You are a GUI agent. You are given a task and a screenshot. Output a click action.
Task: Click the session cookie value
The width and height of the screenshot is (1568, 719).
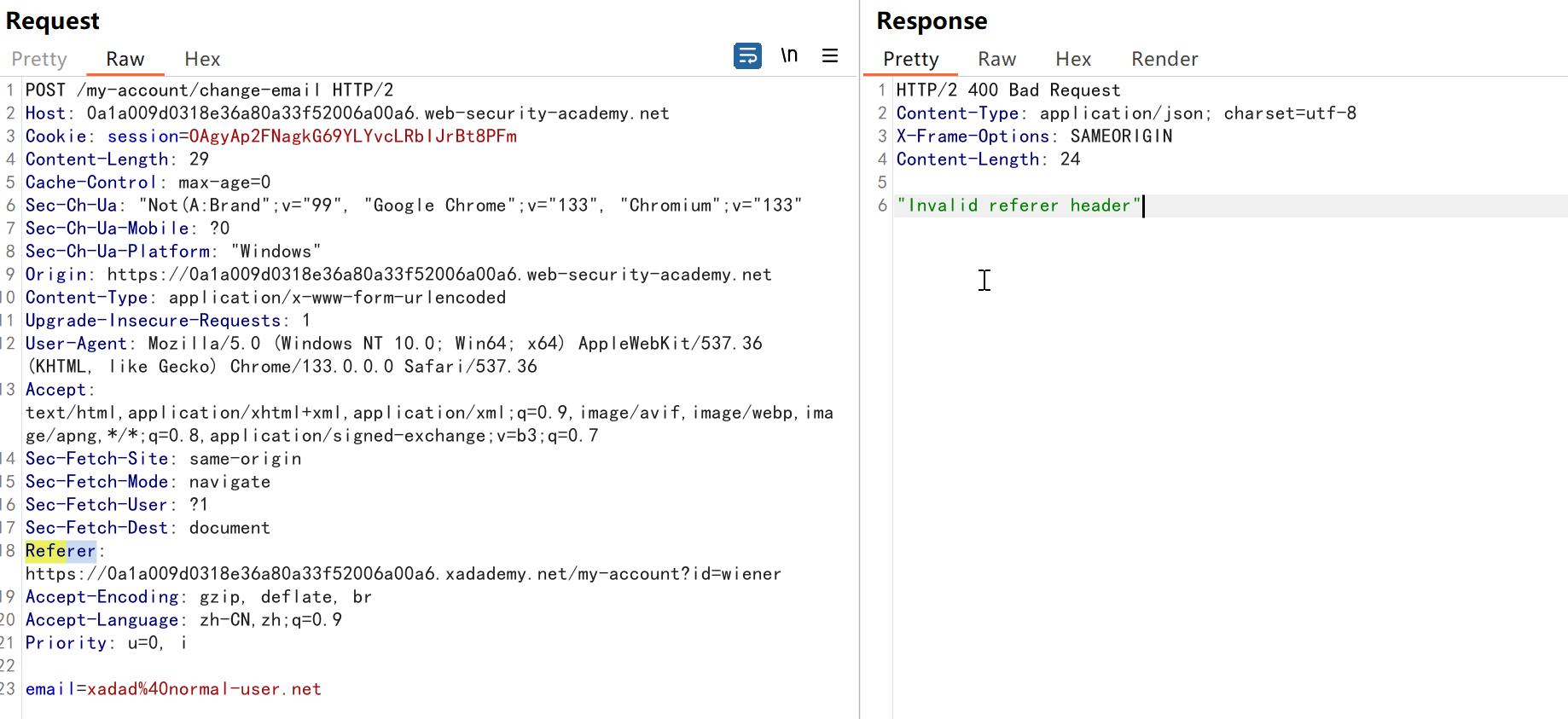pyautogui.click(x=352, y=136)
